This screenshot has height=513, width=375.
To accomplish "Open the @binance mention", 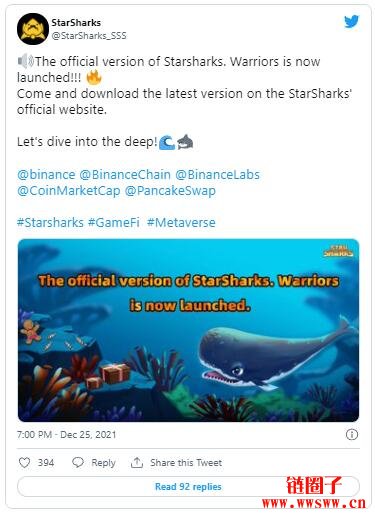I will coord(46,175).
